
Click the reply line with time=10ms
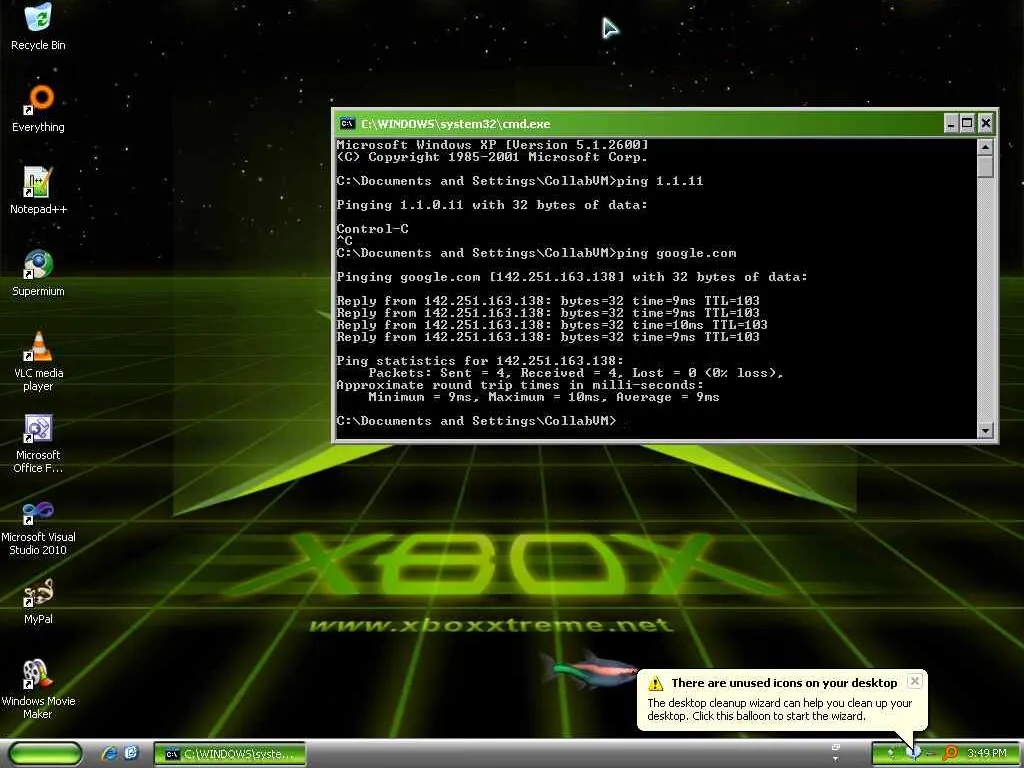click(x=552, y=325)
